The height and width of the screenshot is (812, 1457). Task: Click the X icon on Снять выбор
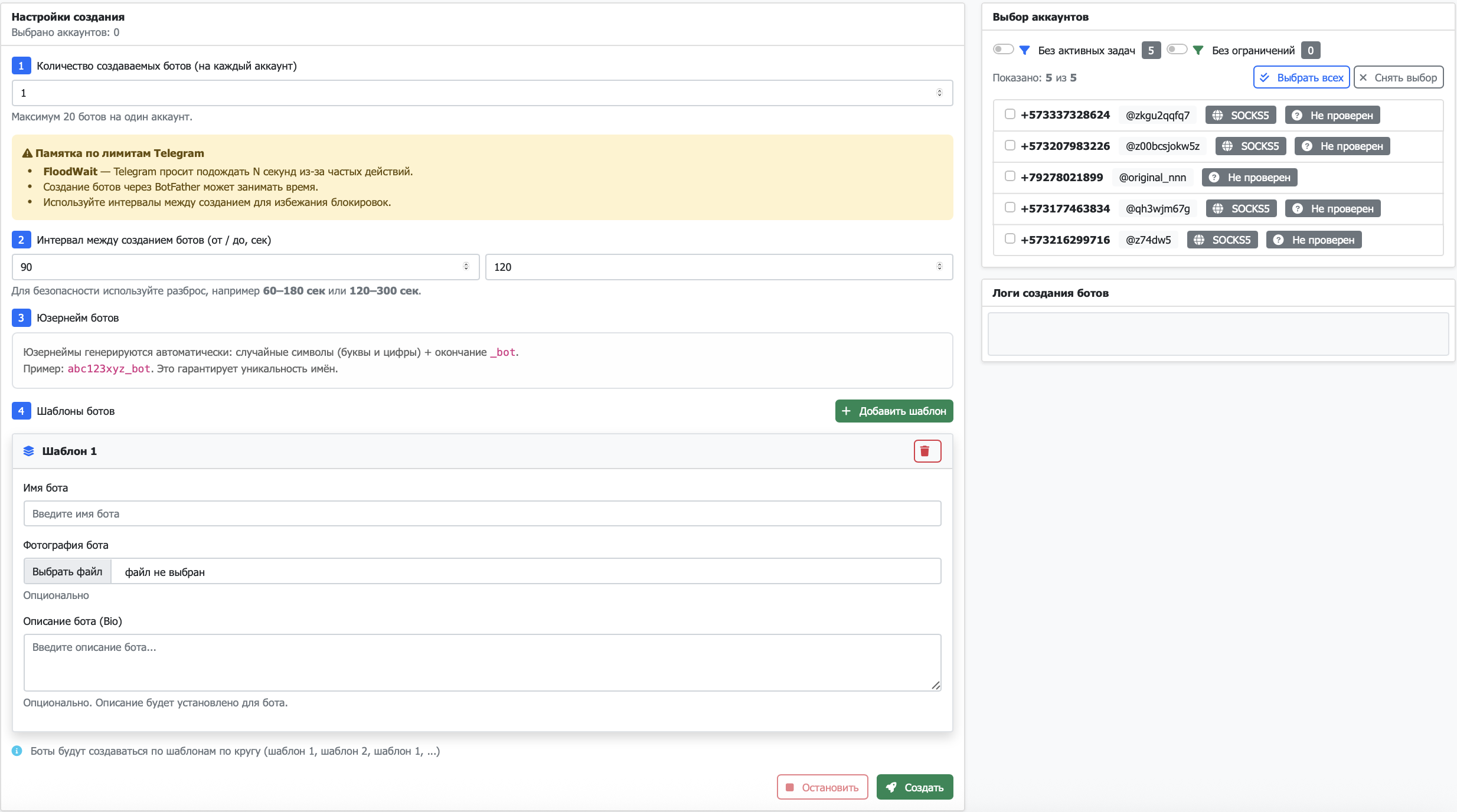point(1363,77)
